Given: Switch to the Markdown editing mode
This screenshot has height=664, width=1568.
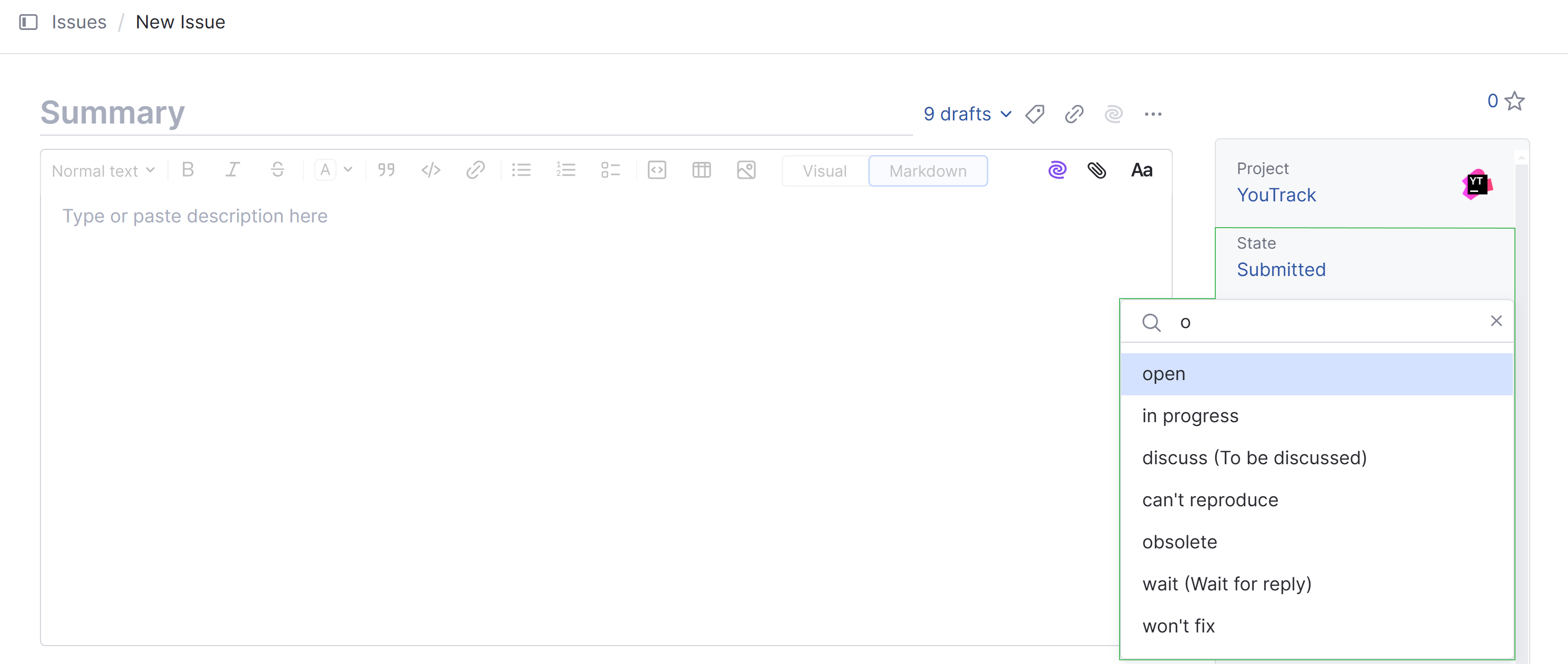Looking at the screenshot, I should 928,171.
